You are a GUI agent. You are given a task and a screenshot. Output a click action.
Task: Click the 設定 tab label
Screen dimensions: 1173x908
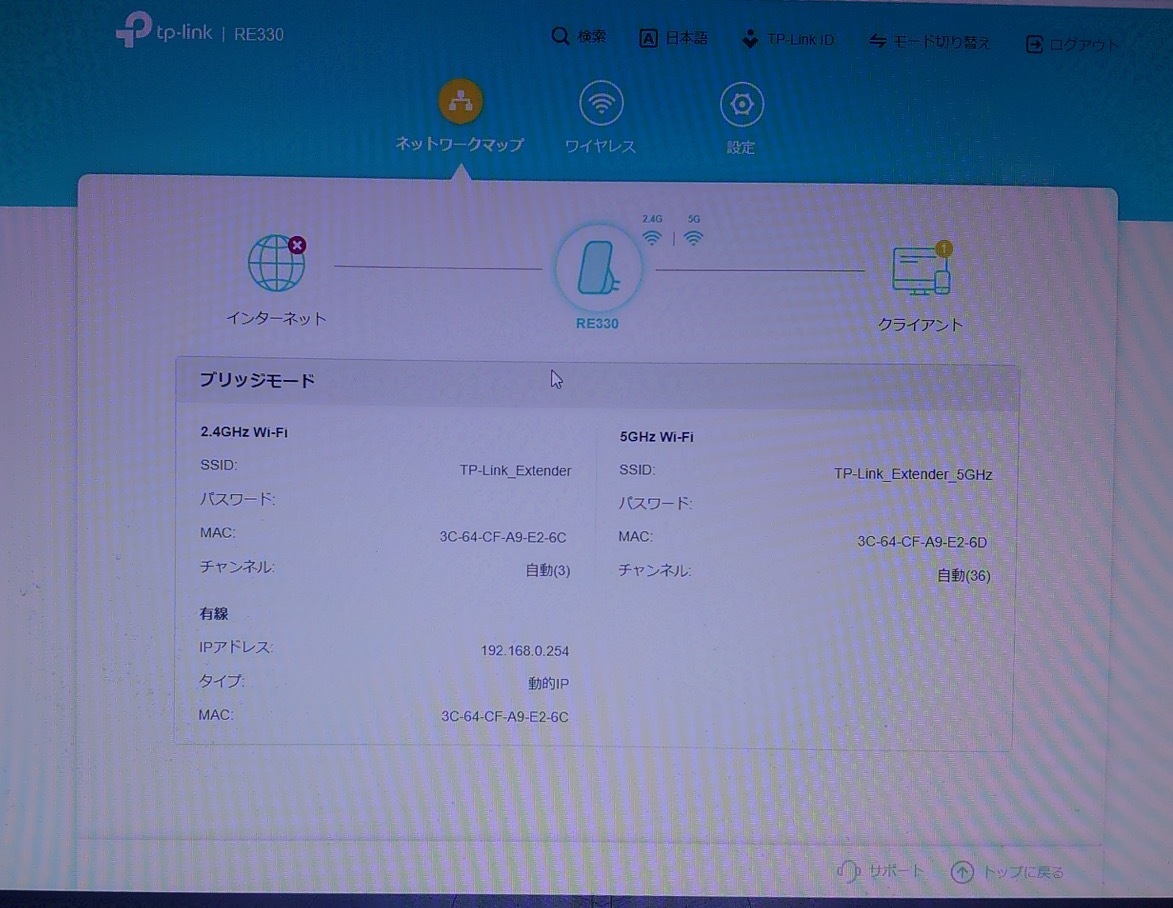(741, 147)
